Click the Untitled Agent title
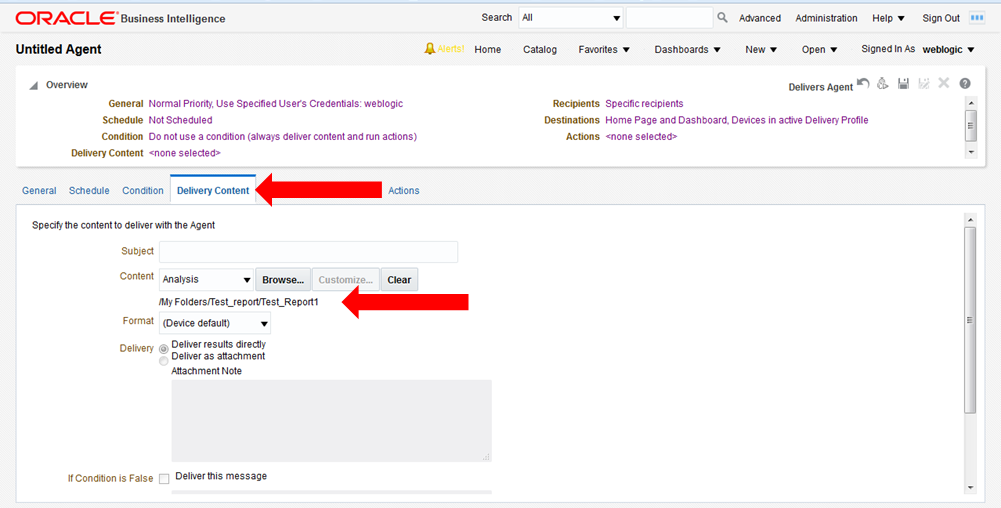Image resolution: width=1001 pixels, height=508 pixels. (x=59, y=49)
